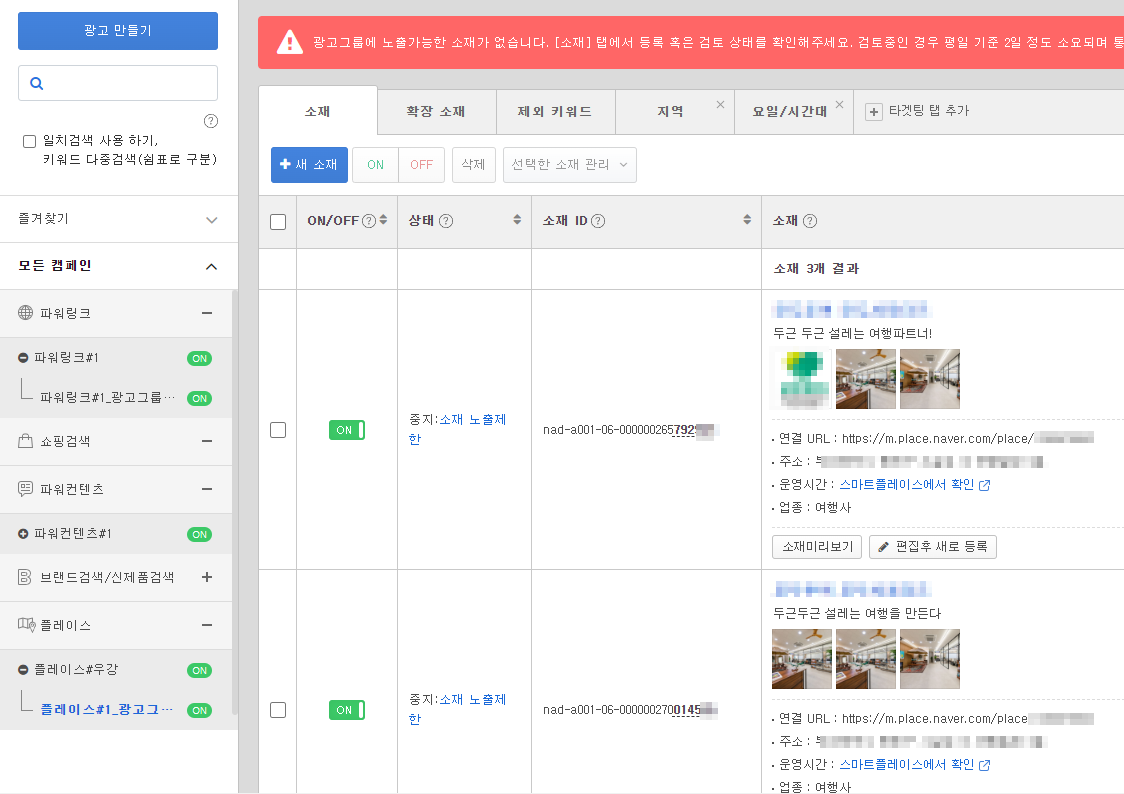Toggle ON switch for first 소재 row

347,430
